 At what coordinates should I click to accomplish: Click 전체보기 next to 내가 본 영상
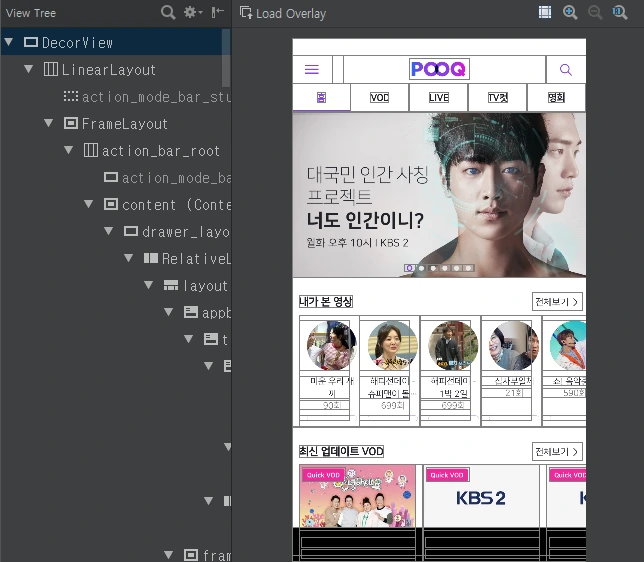557,302
